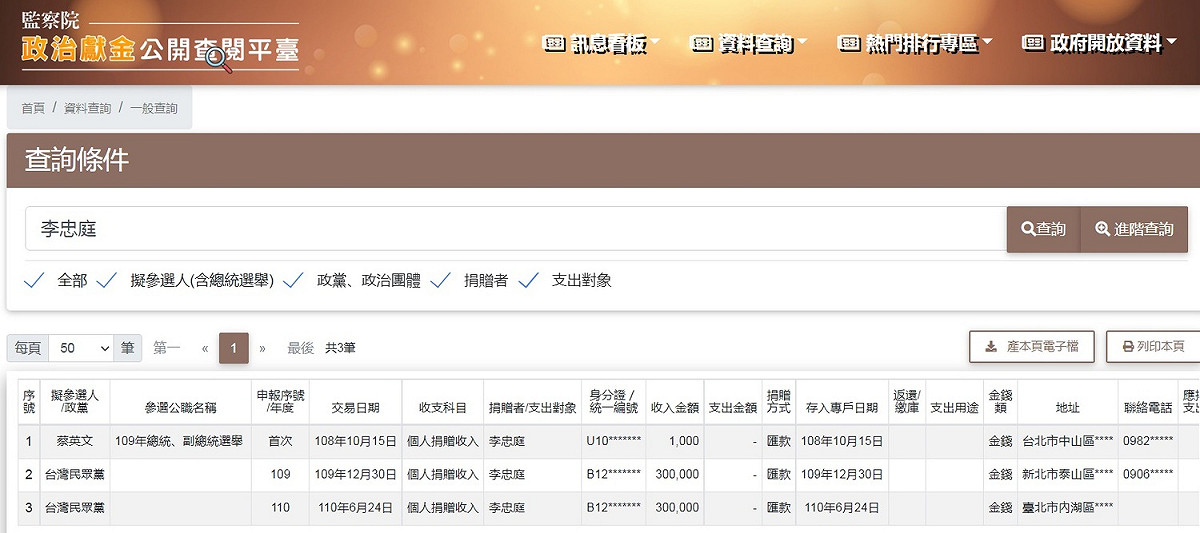Go to 最後 last page
Image resolution: width=1200 pixels, height=533 pixels.
pos(301,348)
